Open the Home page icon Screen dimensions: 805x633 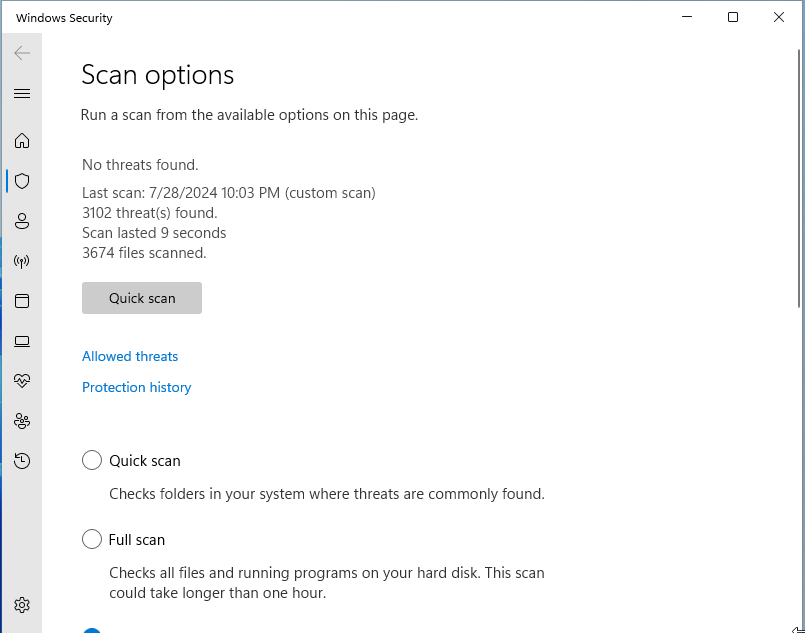[x=22, y=141]
